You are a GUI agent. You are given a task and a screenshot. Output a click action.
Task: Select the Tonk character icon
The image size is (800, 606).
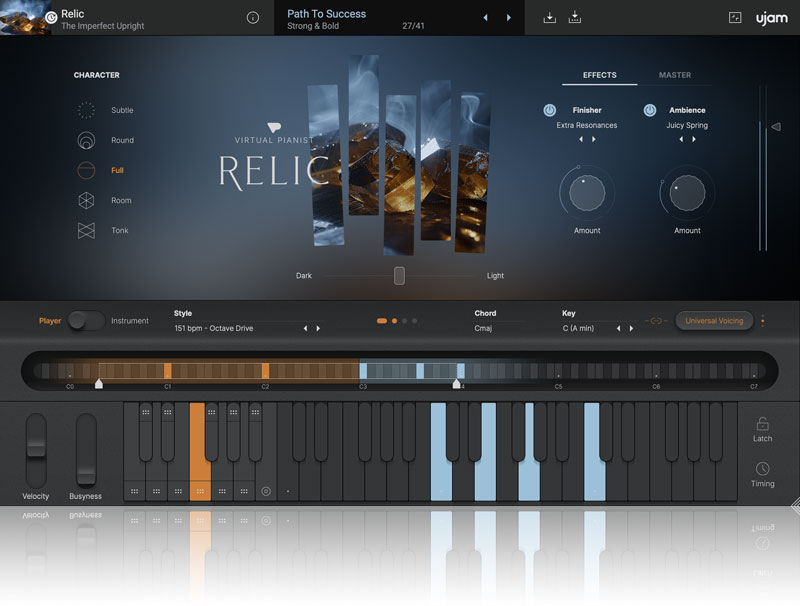pyautogui.click(x=87, y=231)
